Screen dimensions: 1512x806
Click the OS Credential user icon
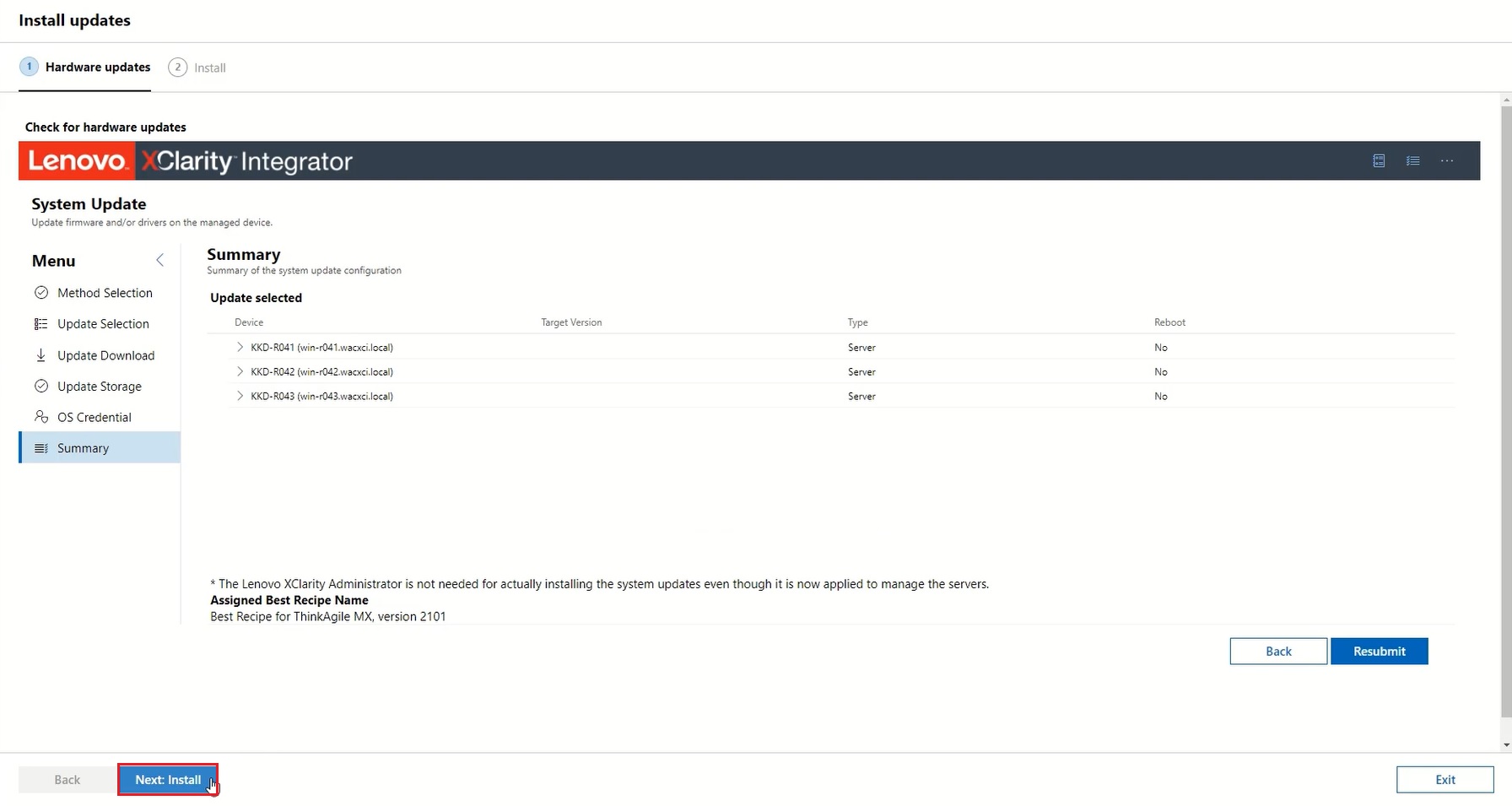[40, 417]
